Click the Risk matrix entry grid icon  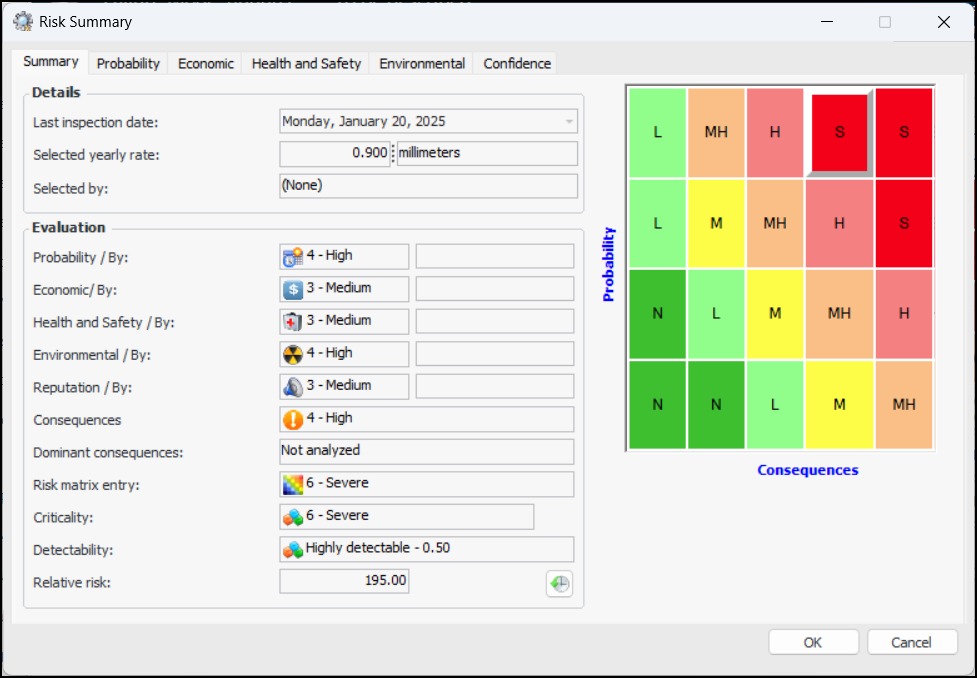click(x=293, y=485)
